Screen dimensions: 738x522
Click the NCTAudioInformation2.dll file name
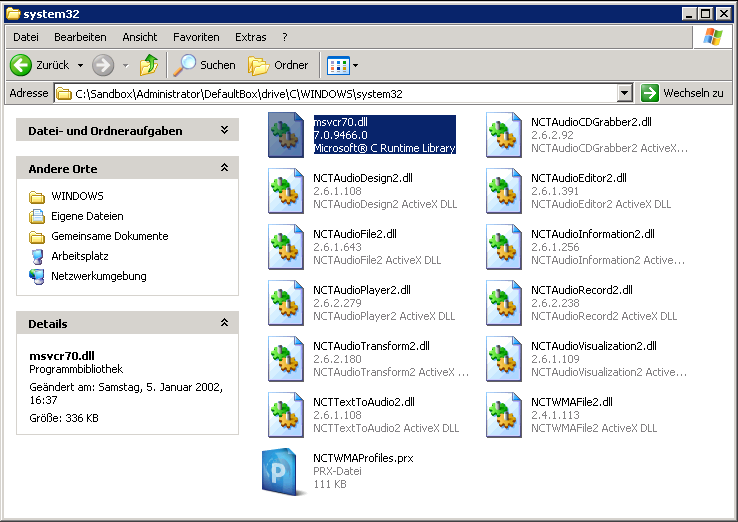tap(593, 234)
